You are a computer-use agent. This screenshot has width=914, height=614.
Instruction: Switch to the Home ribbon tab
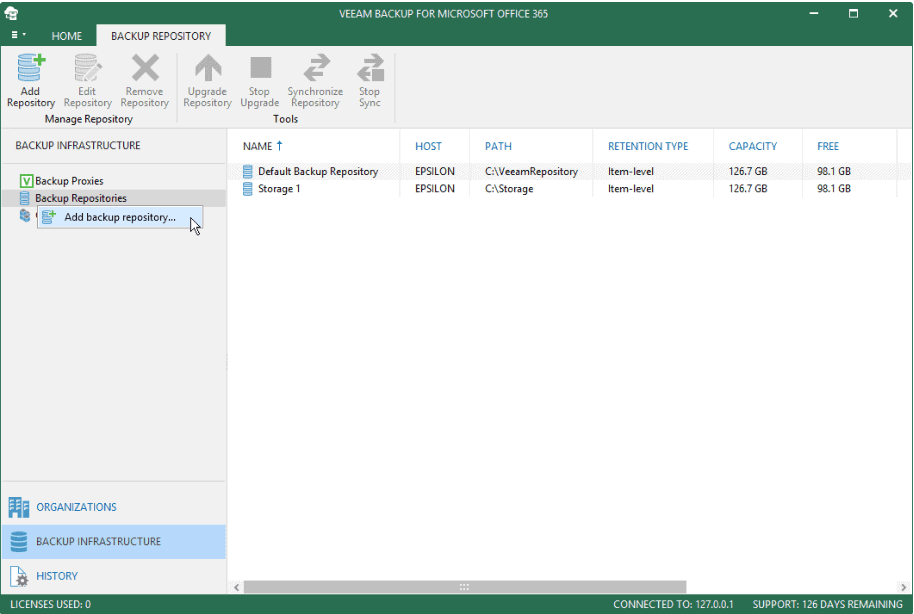tap(66, 36)
